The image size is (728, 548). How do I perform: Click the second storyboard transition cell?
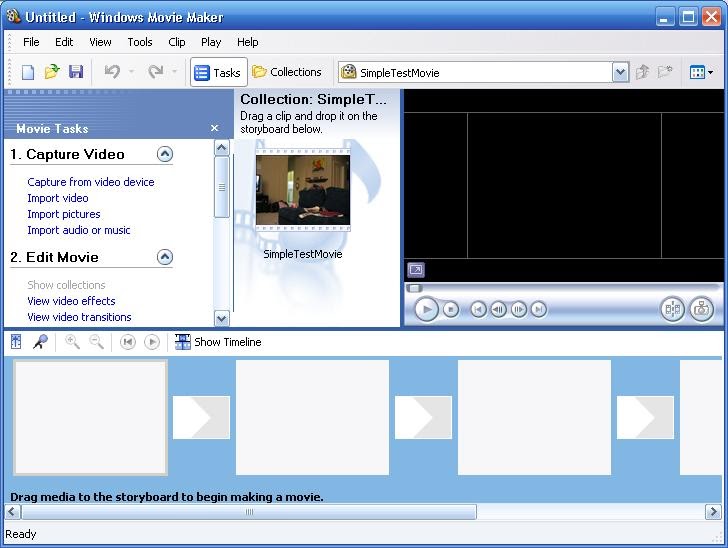423,418
